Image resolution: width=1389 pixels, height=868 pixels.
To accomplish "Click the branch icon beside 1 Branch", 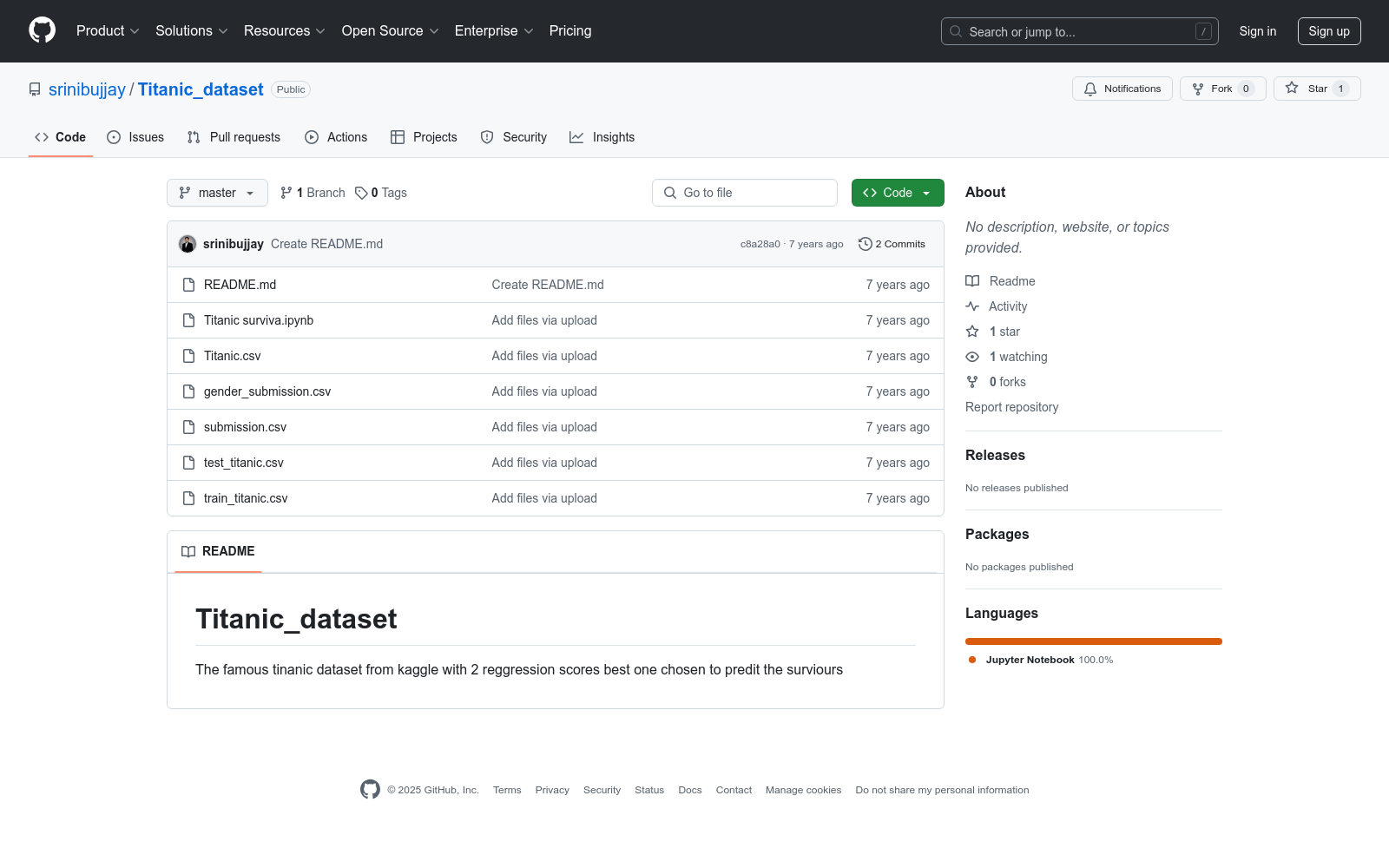I will [286, 193].
